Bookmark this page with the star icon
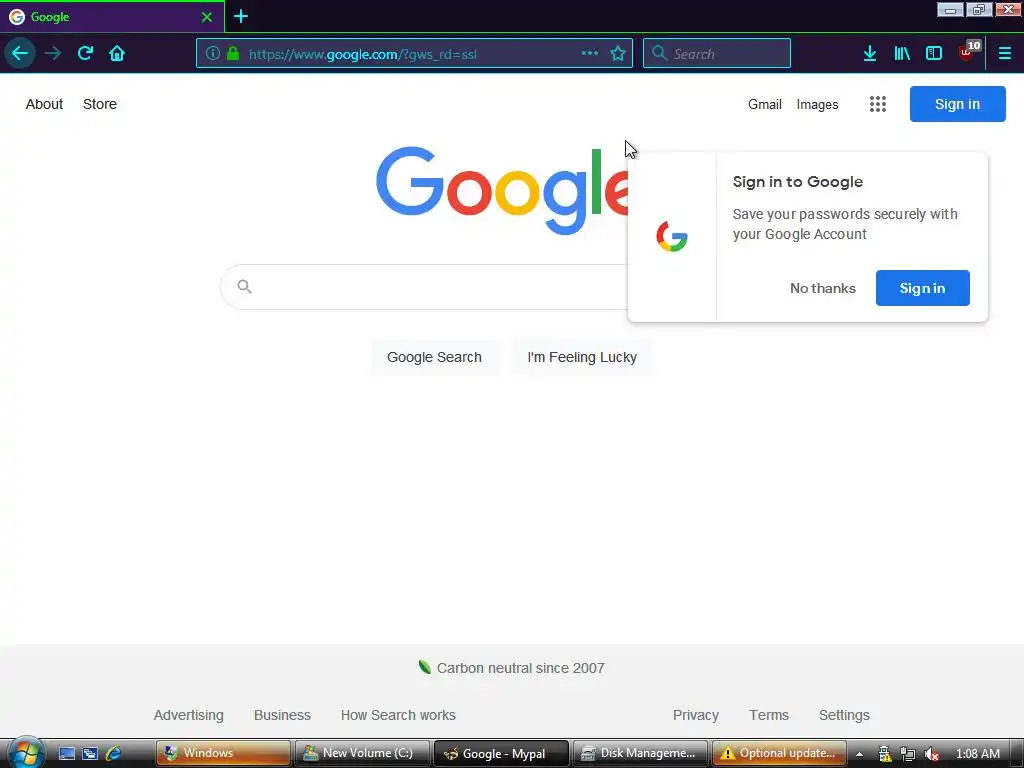The height and width of the screenshot is (768, 1024). [x=618, y=54]
